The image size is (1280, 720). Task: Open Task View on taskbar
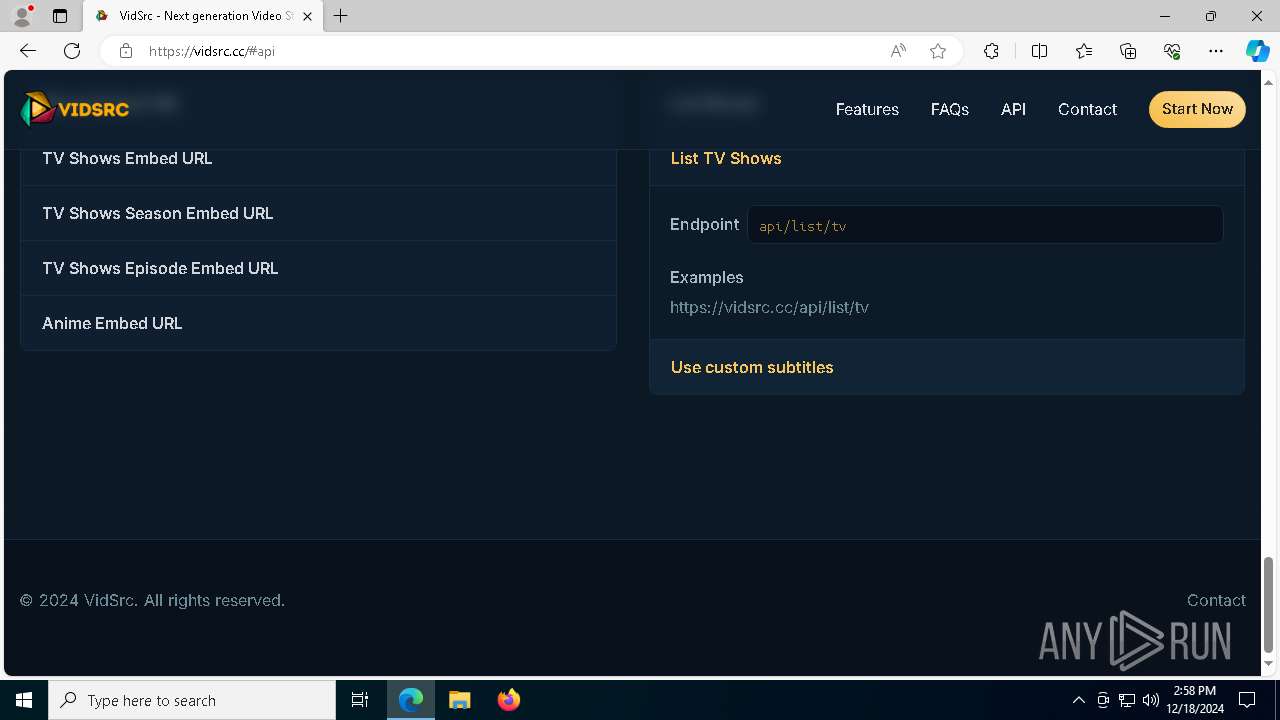click(x=360, y=700)
